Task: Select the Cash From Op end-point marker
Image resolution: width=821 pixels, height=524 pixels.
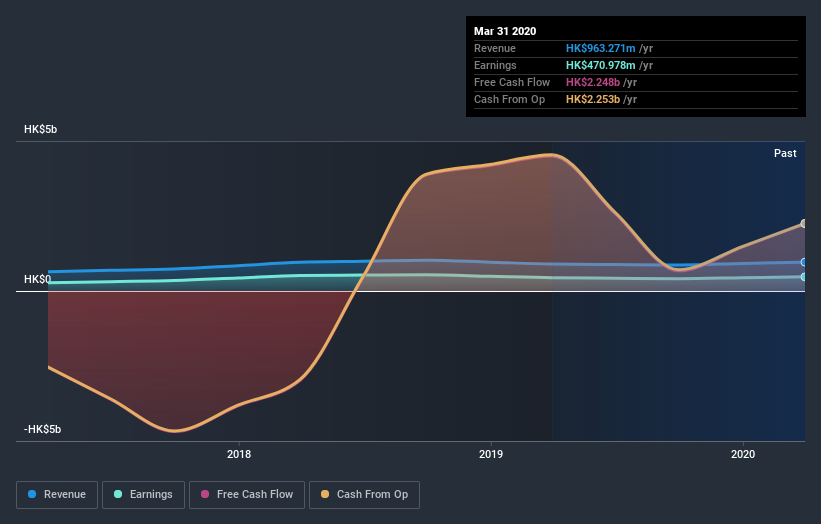Action: pyautogui.click(x=804, y=224)
